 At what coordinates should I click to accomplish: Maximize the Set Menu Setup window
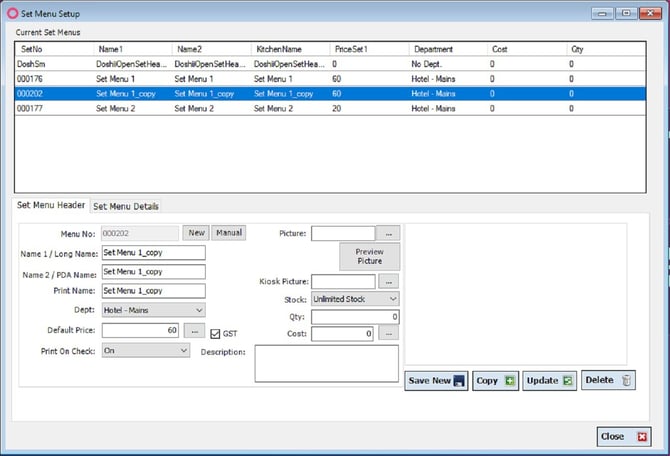click(626, 14)
